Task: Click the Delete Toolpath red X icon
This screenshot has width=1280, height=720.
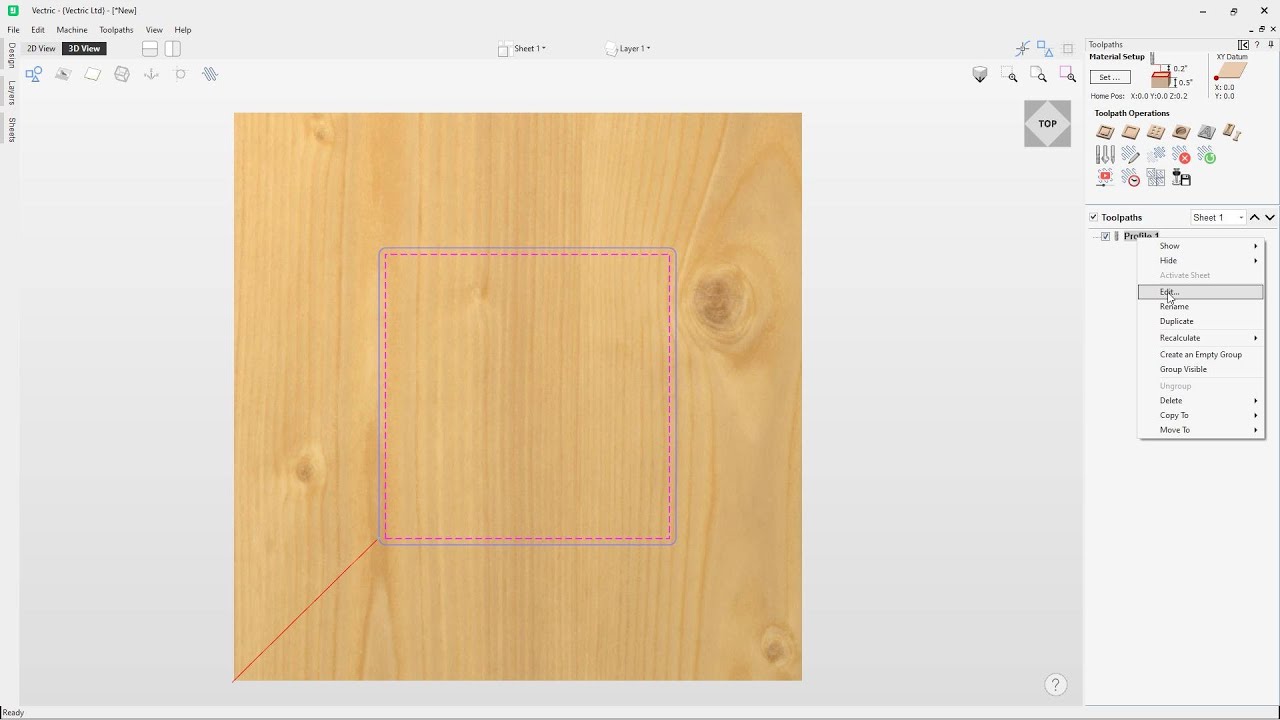Action: pyautogui.click(x=1182, y=155)
